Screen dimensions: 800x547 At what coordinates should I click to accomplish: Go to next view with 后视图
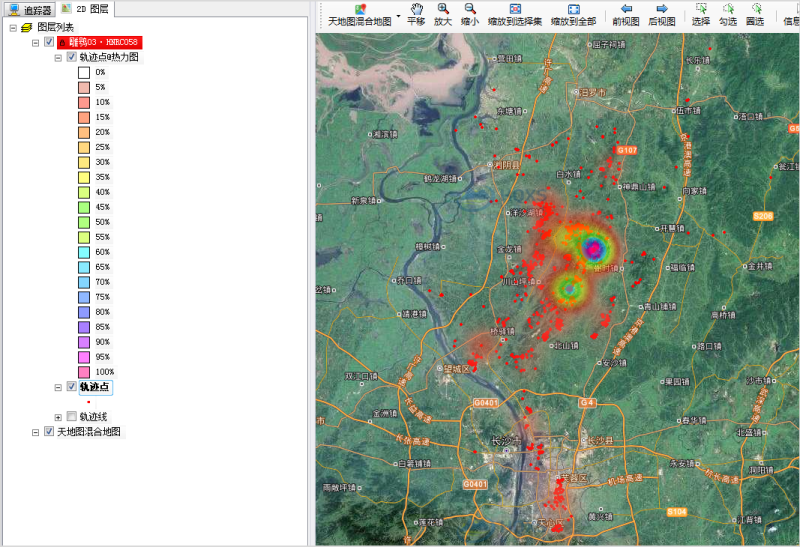[x=661, y=14]
